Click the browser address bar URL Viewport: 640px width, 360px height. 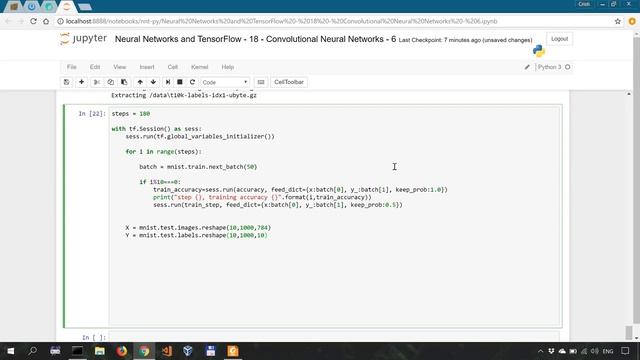(x=282, y=21)
